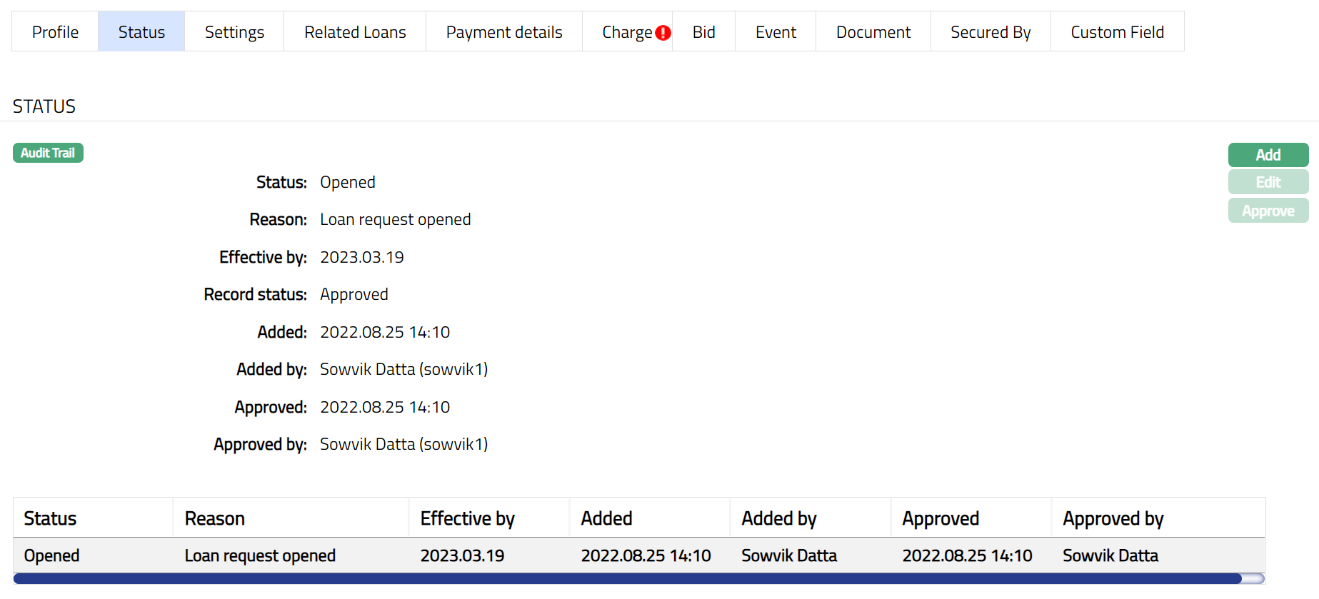This screenshot has width=1319, height=599.
Task: Switch to the Settings tab
Action: coord(234,32)
